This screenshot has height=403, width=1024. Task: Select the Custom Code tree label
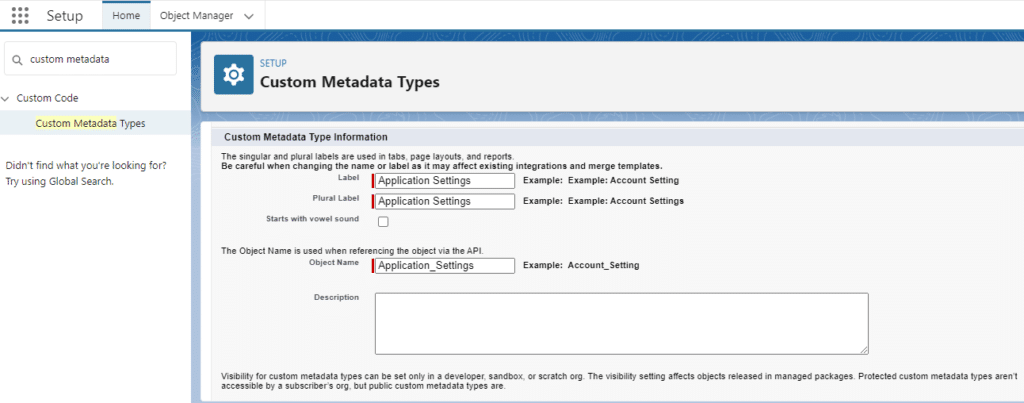click(x=47, y=98)
